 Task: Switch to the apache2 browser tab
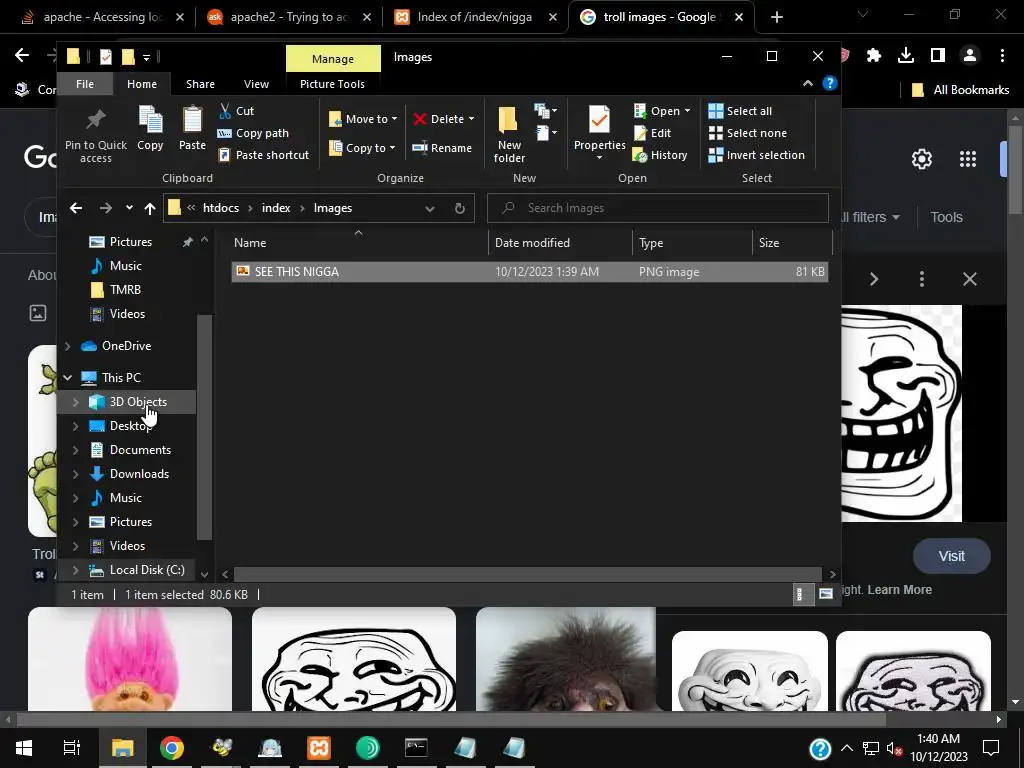289,17
